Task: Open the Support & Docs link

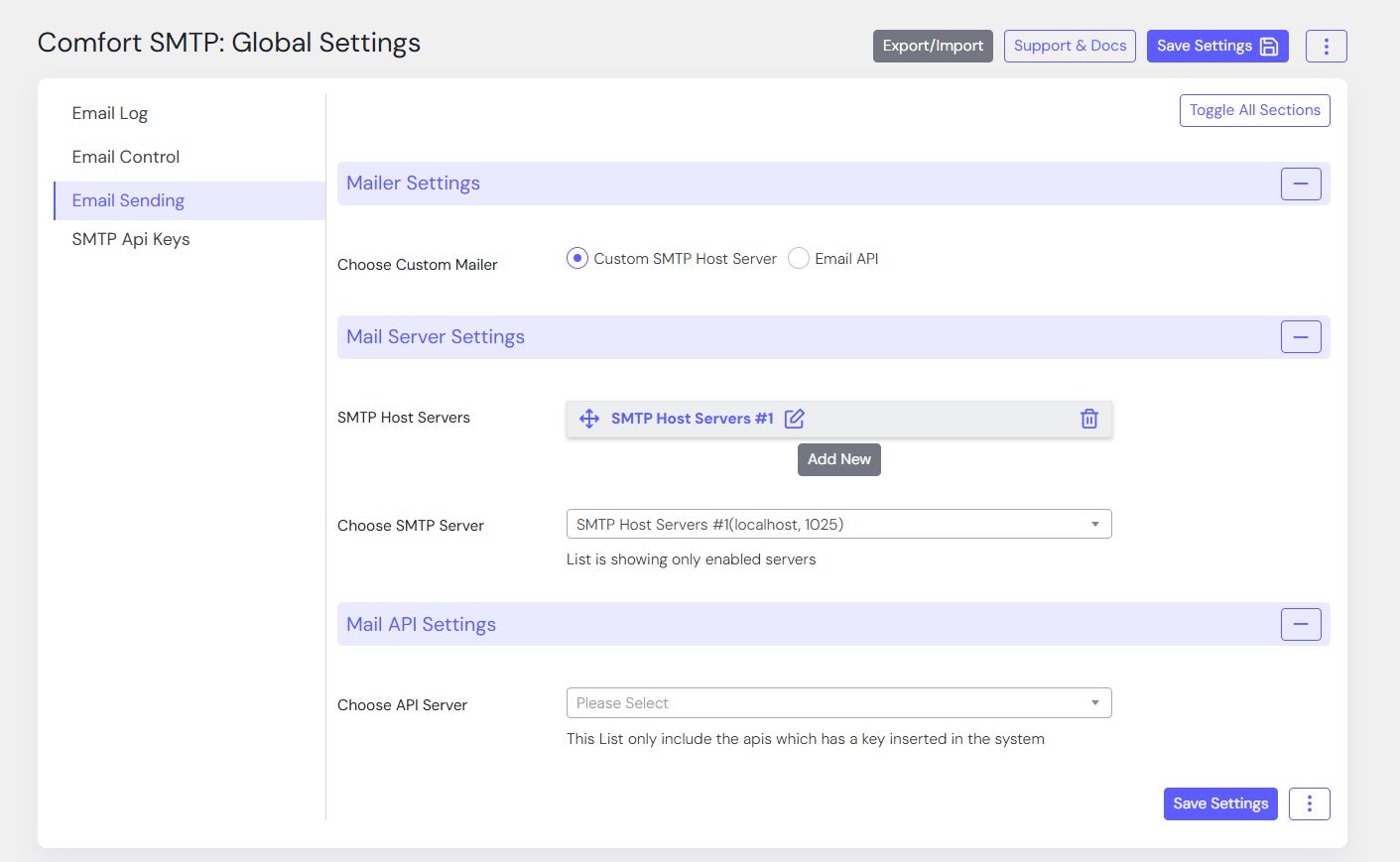Action: [1070, 47]
